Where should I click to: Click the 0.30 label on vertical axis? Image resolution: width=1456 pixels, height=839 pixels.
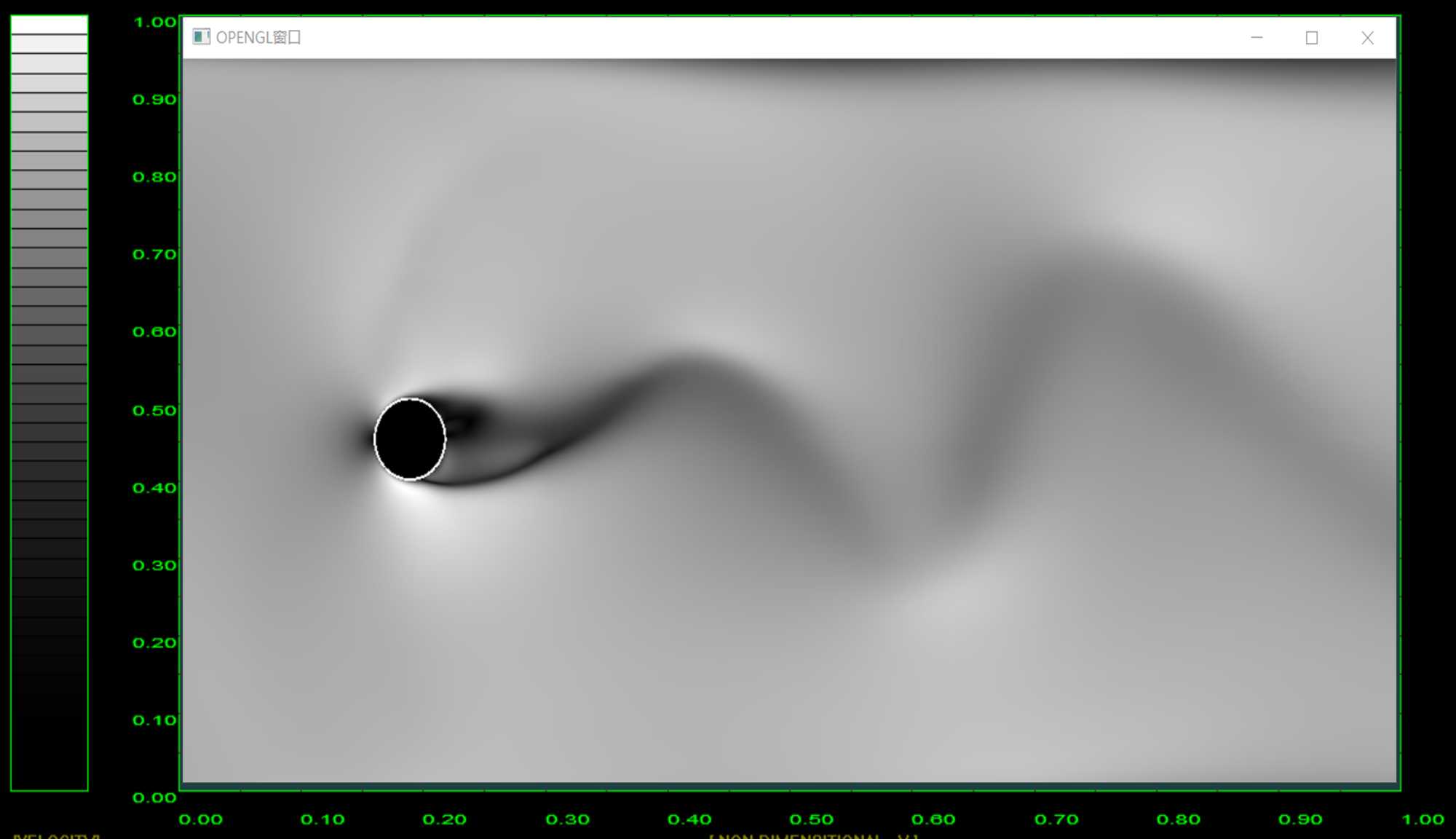(x=154, y=565)
